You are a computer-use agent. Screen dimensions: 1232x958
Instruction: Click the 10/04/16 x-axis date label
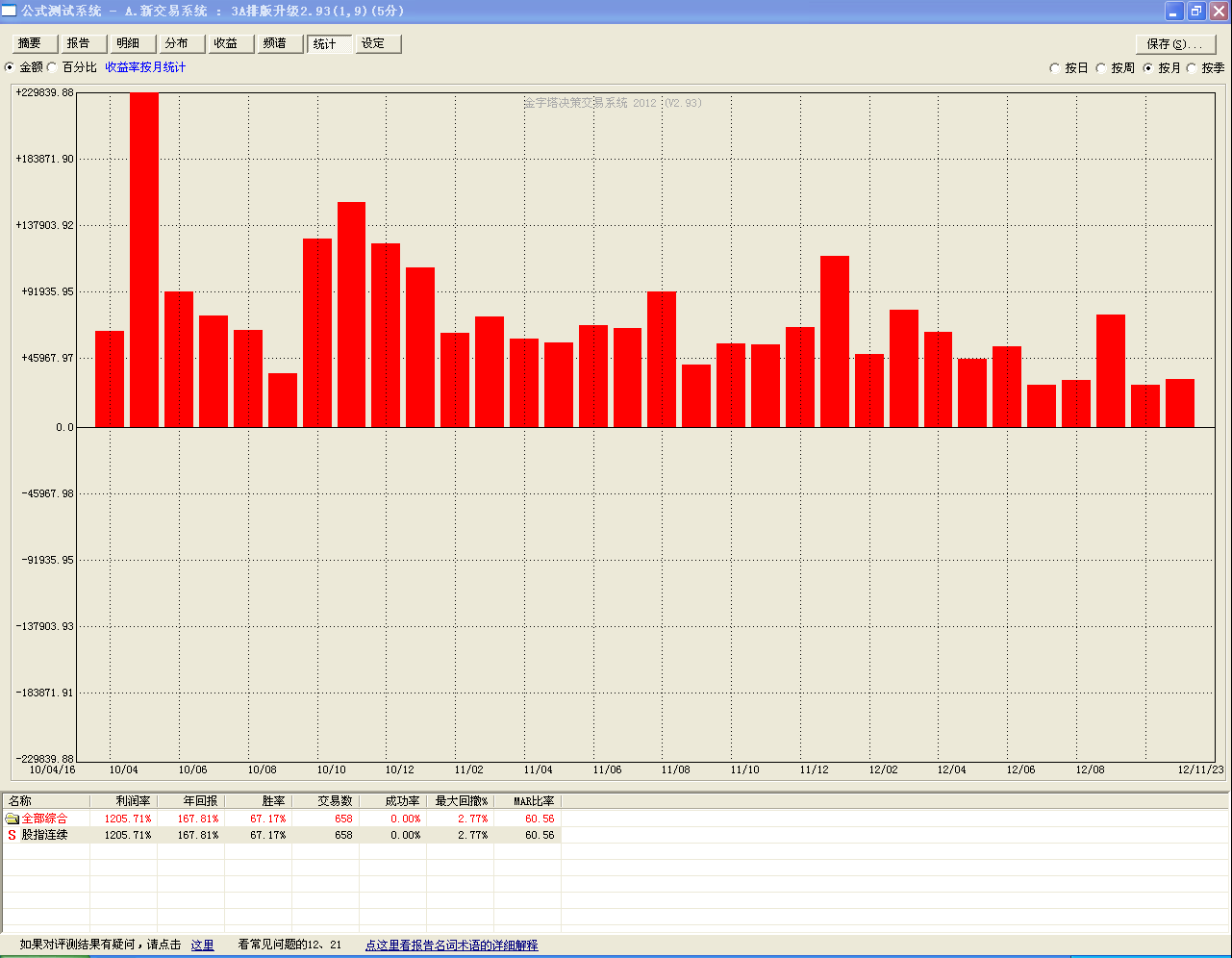pos(52,769)
